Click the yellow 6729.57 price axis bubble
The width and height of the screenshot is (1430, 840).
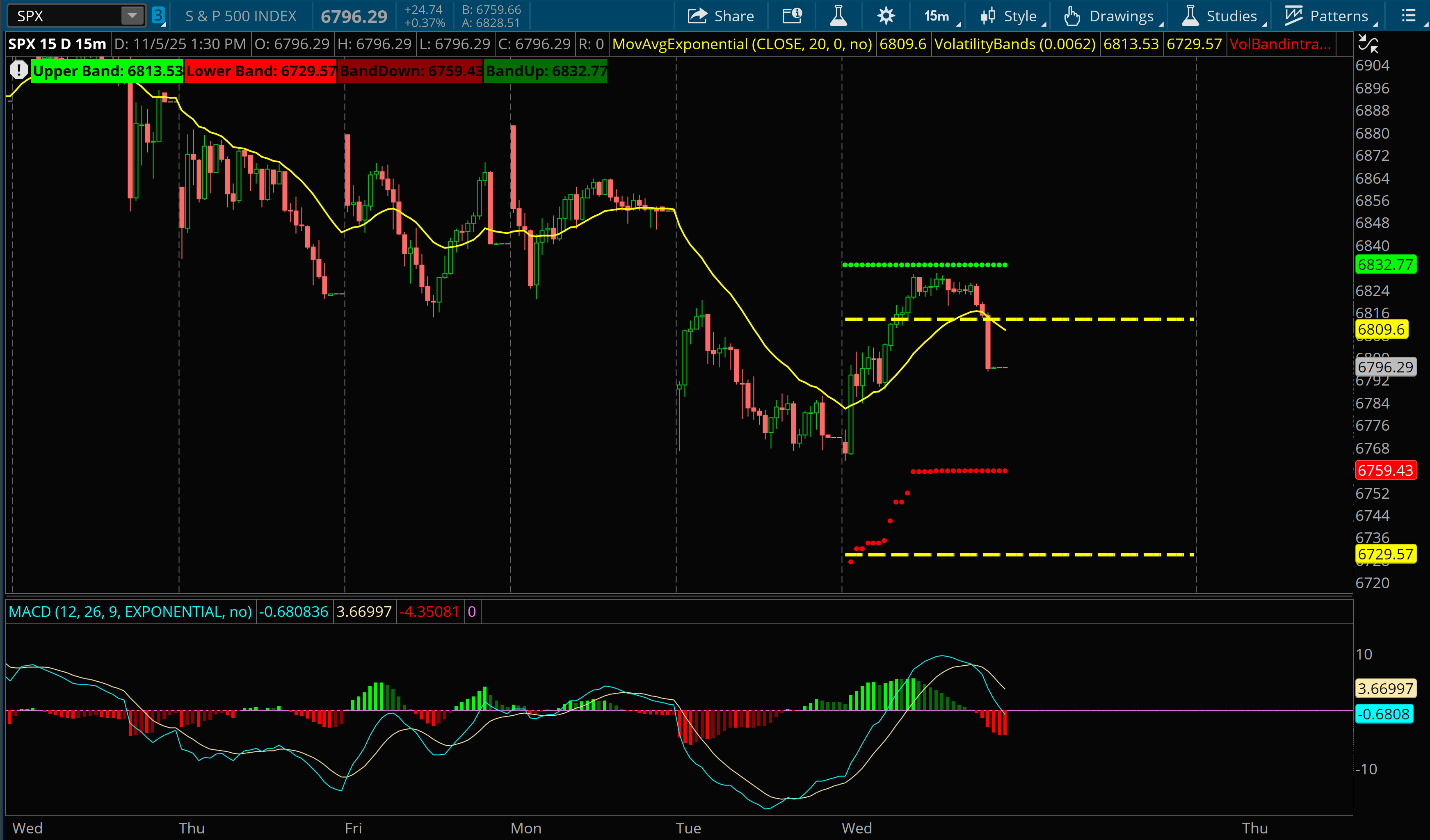tap(1385, 554)
